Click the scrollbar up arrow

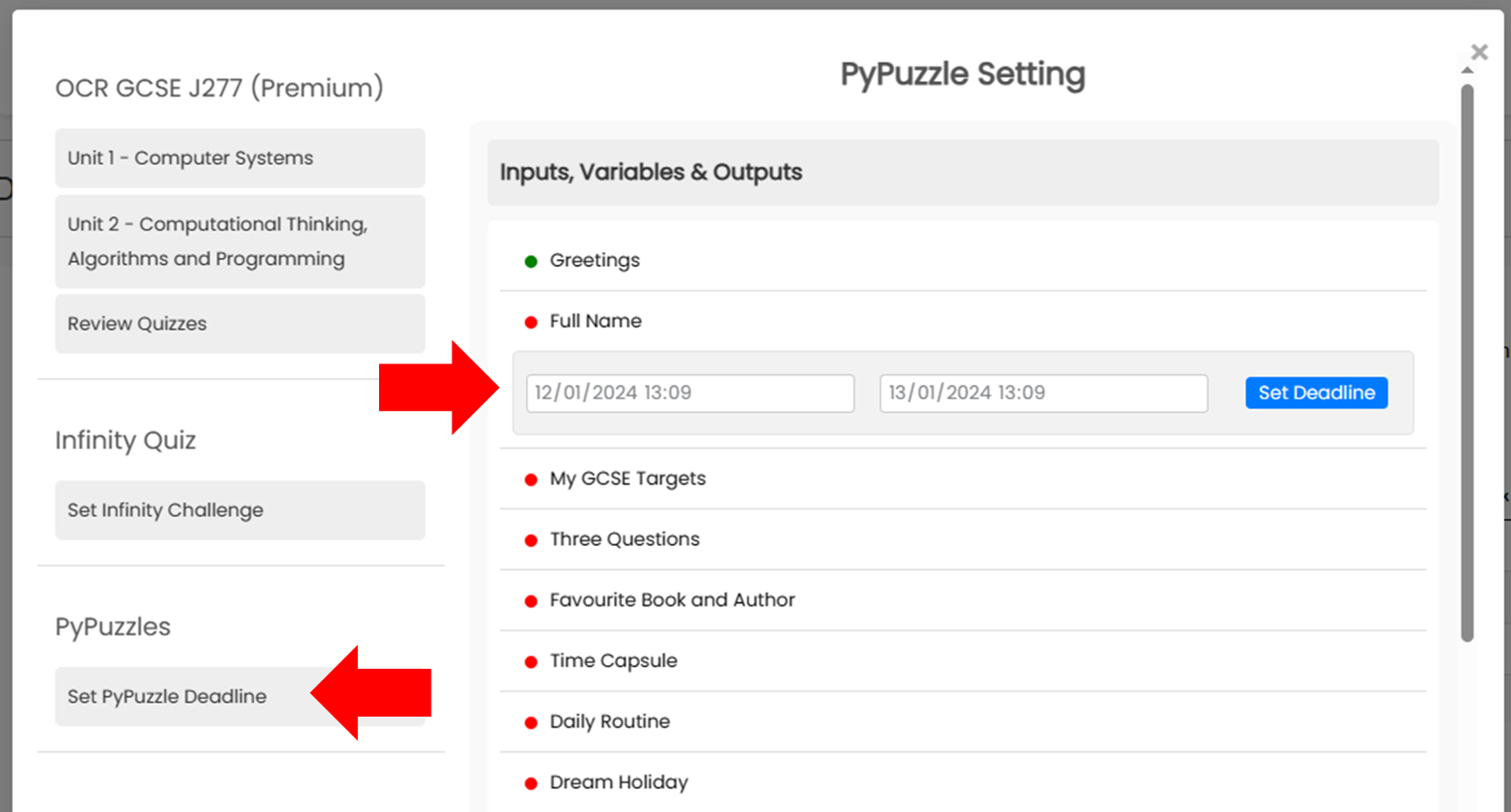pos(1467,70)
